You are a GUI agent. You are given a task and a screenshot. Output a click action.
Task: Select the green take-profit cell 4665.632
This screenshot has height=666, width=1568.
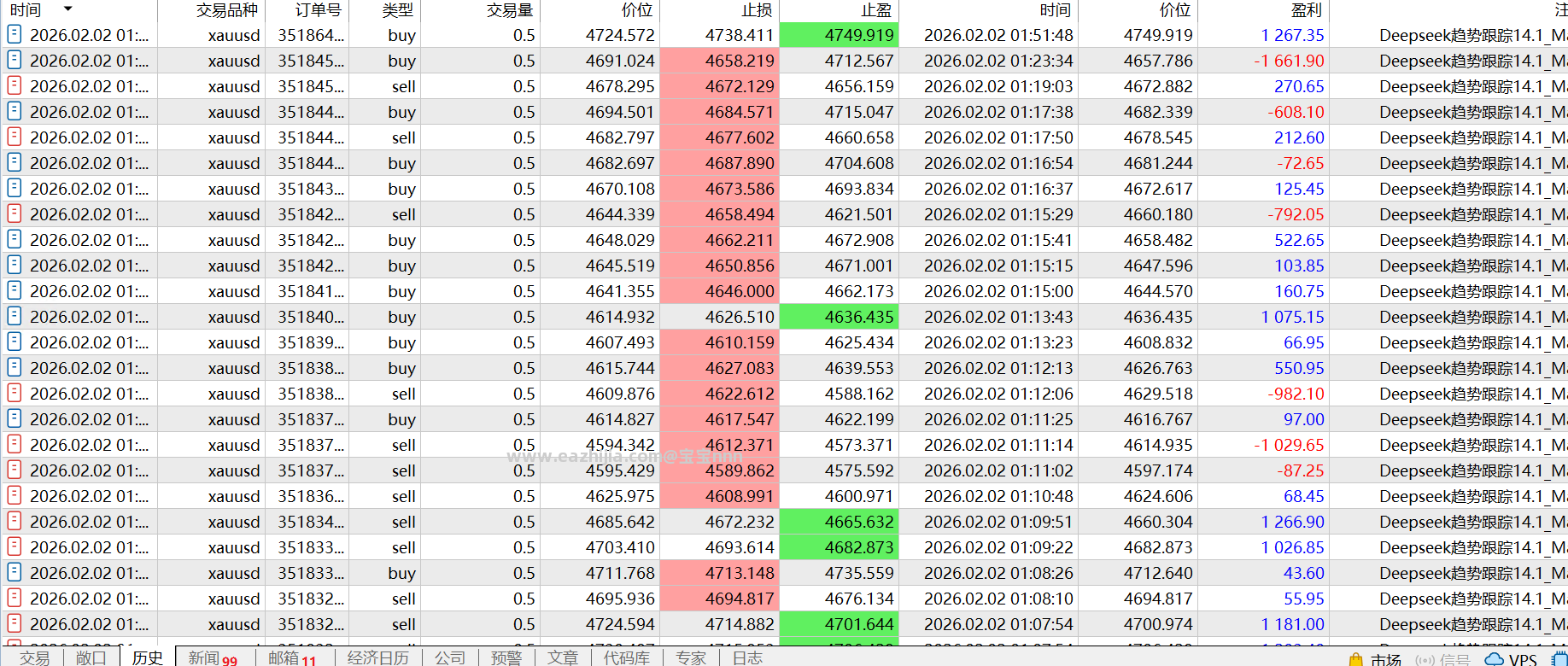[839, 522]
